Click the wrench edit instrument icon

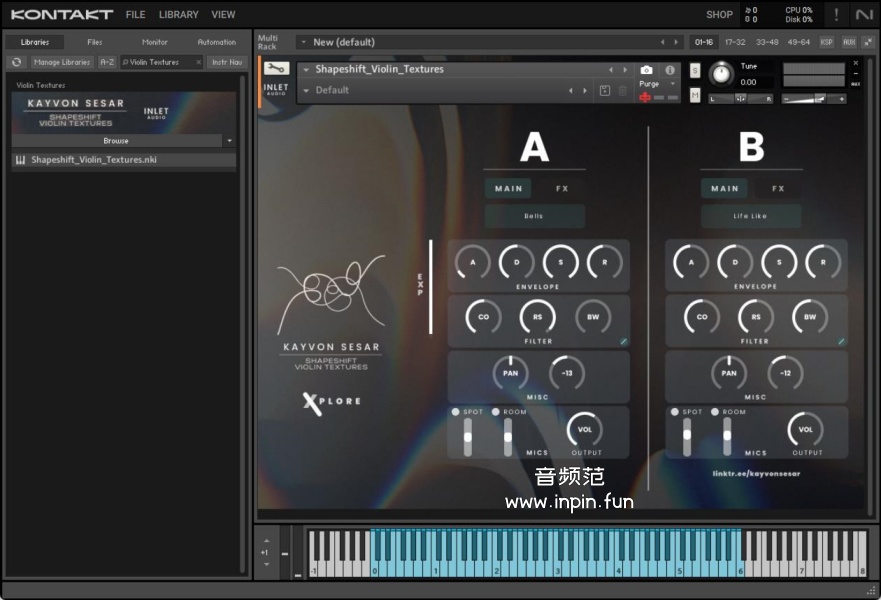tap(276, 68)
